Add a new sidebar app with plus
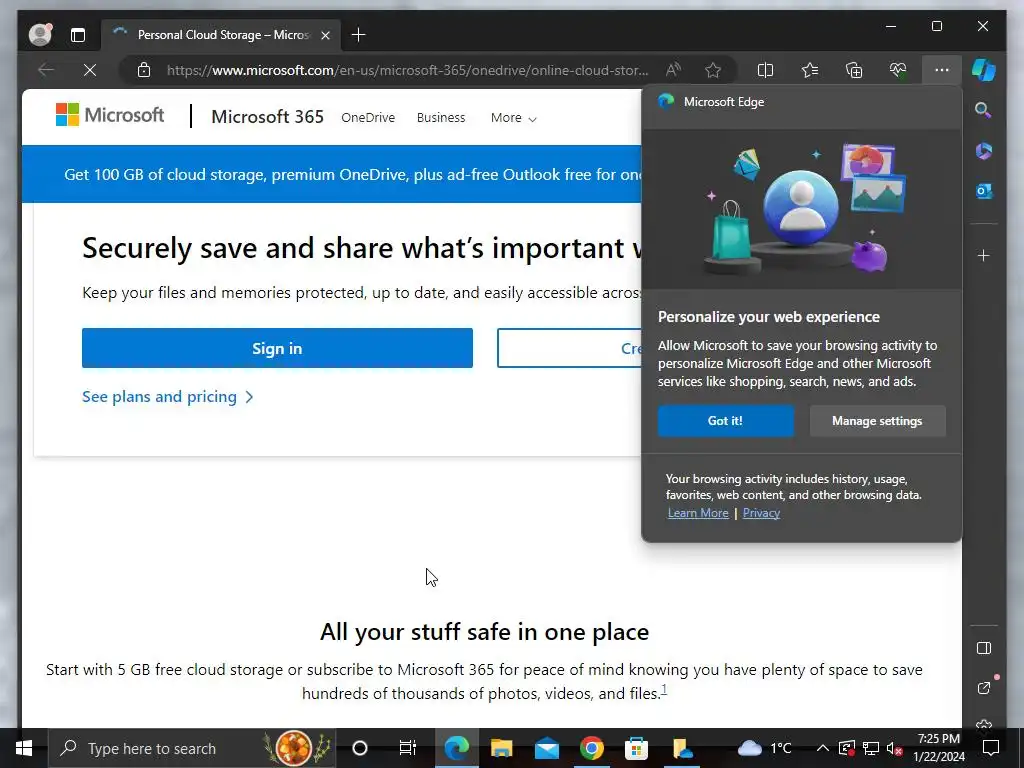This screenshot has height=768, width=1024. 984,255
